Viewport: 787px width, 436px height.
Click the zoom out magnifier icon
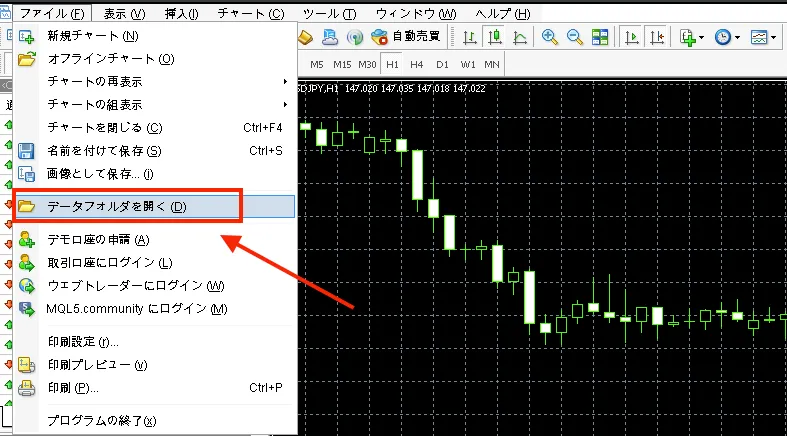click(574, 37)
